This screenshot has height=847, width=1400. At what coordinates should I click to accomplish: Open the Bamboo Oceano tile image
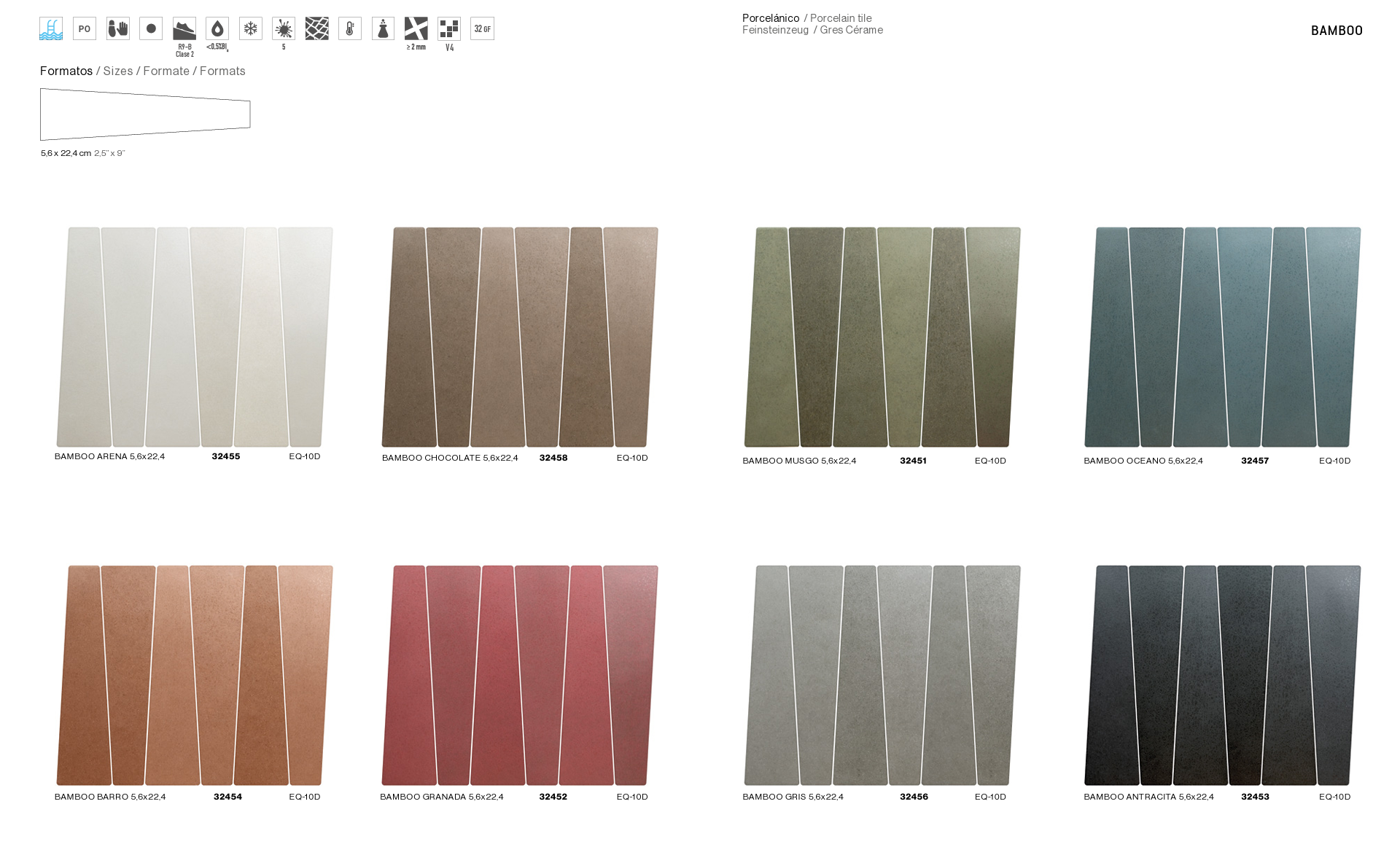coord(1222,337)
